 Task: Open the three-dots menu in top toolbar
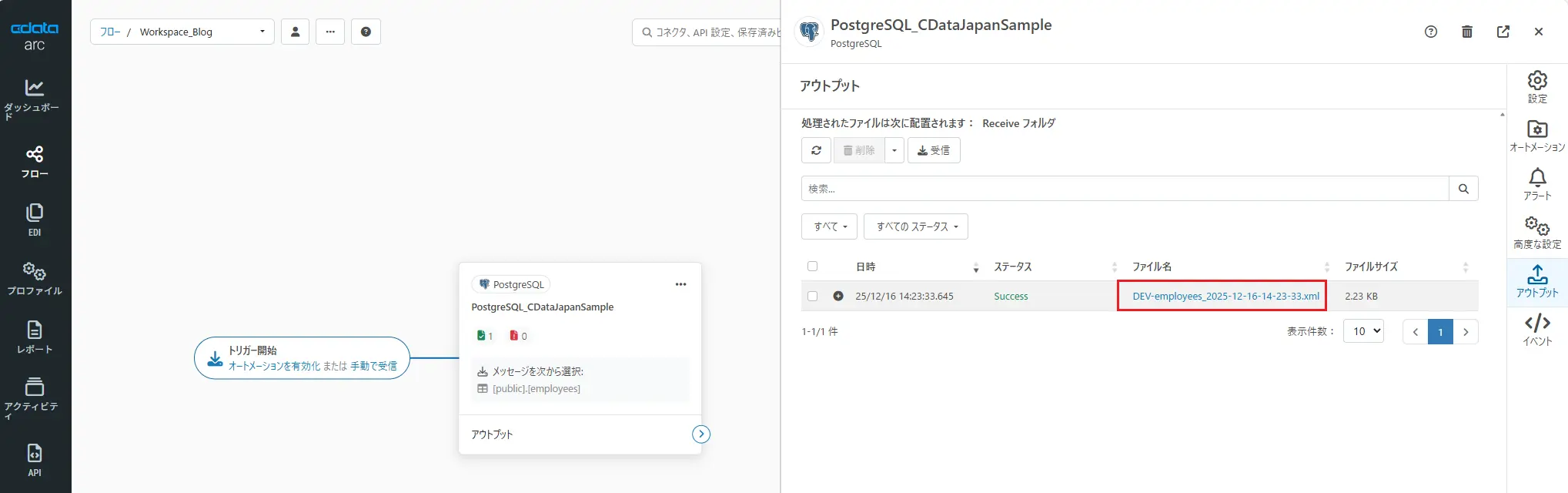click(x=330, y=32)
